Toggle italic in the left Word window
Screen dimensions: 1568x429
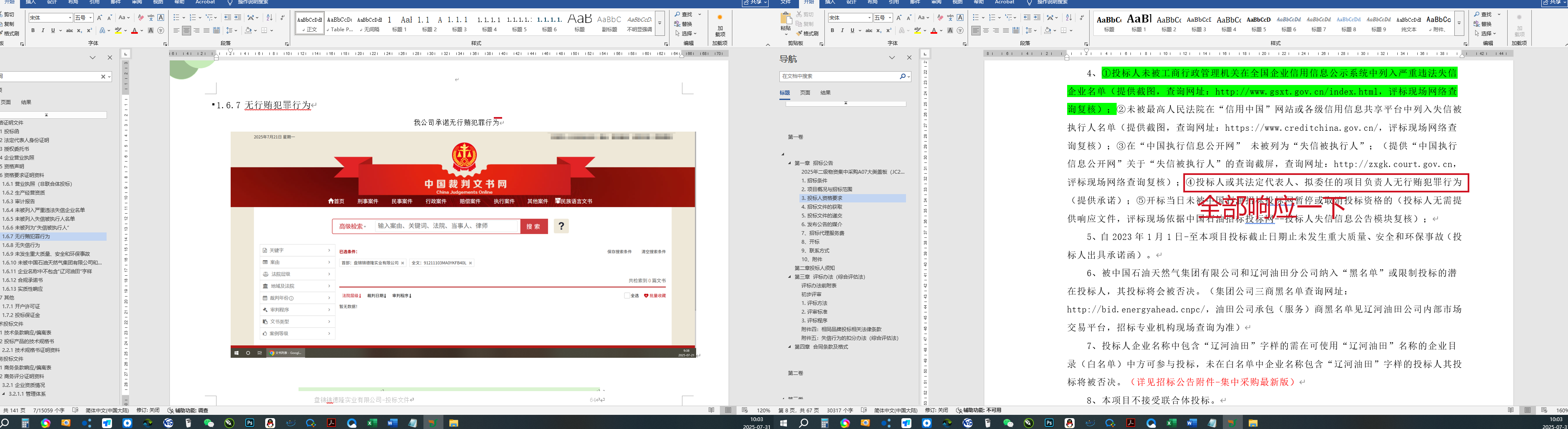click(x=42, y=30)
